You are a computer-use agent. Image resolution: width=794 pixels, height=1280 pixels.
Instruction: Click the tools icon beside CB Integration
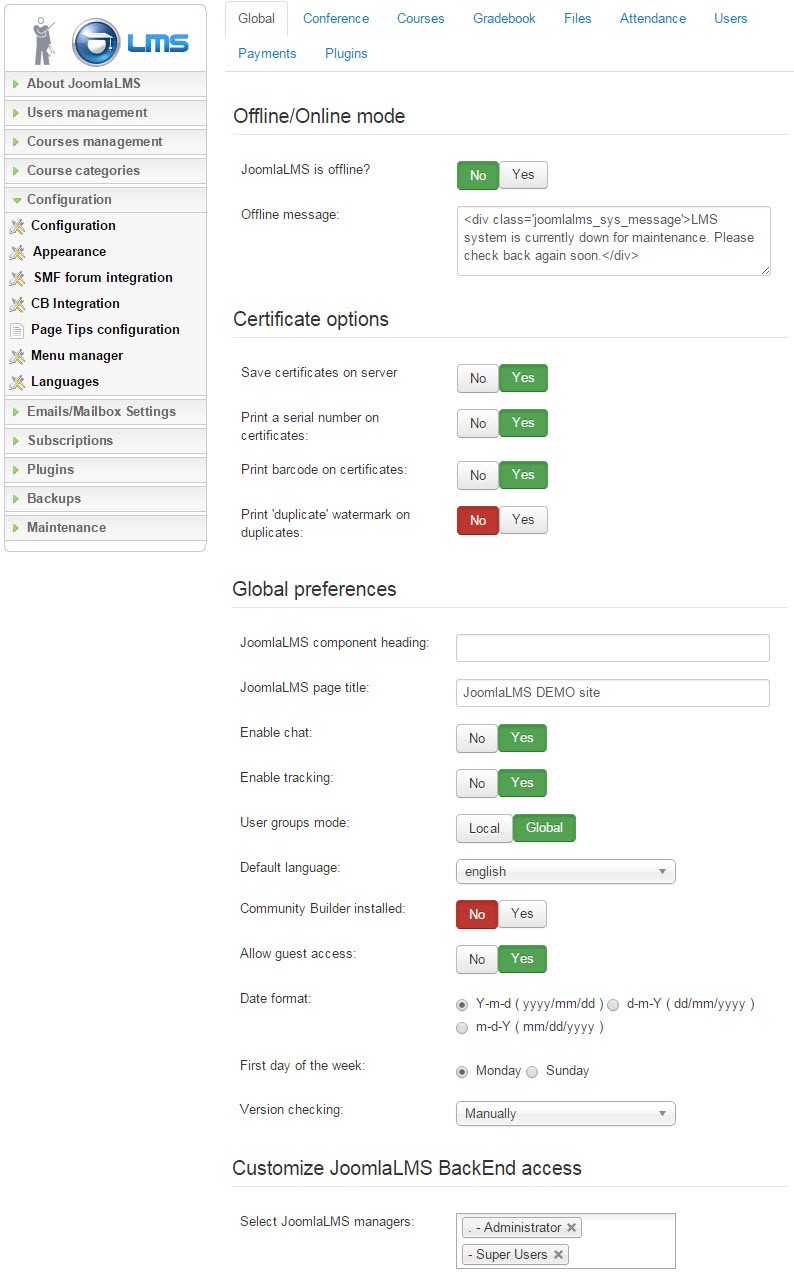click(x=17, y=304)
